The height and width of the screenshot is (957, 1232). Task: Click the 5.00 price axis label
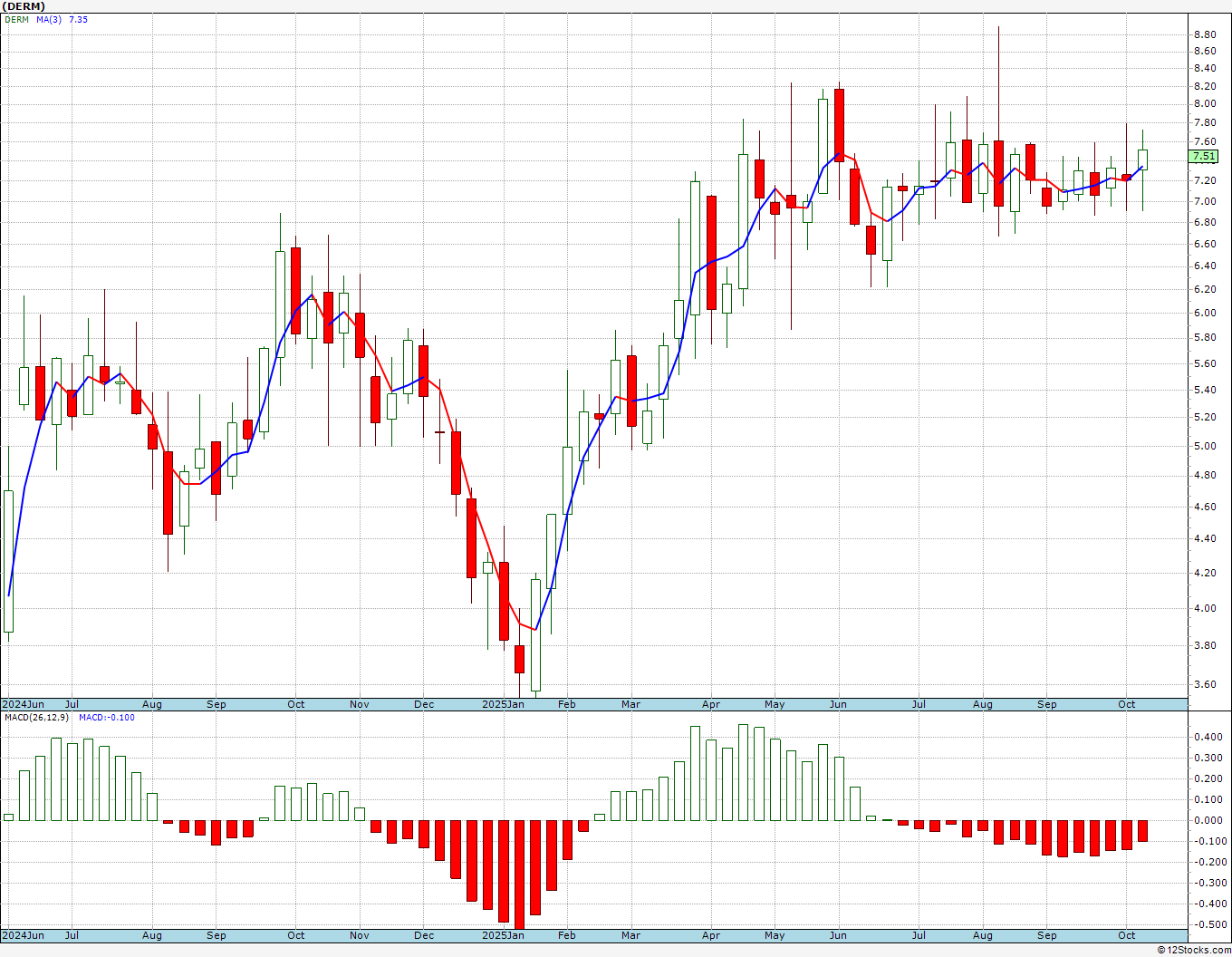click(x=1205, y=446)
